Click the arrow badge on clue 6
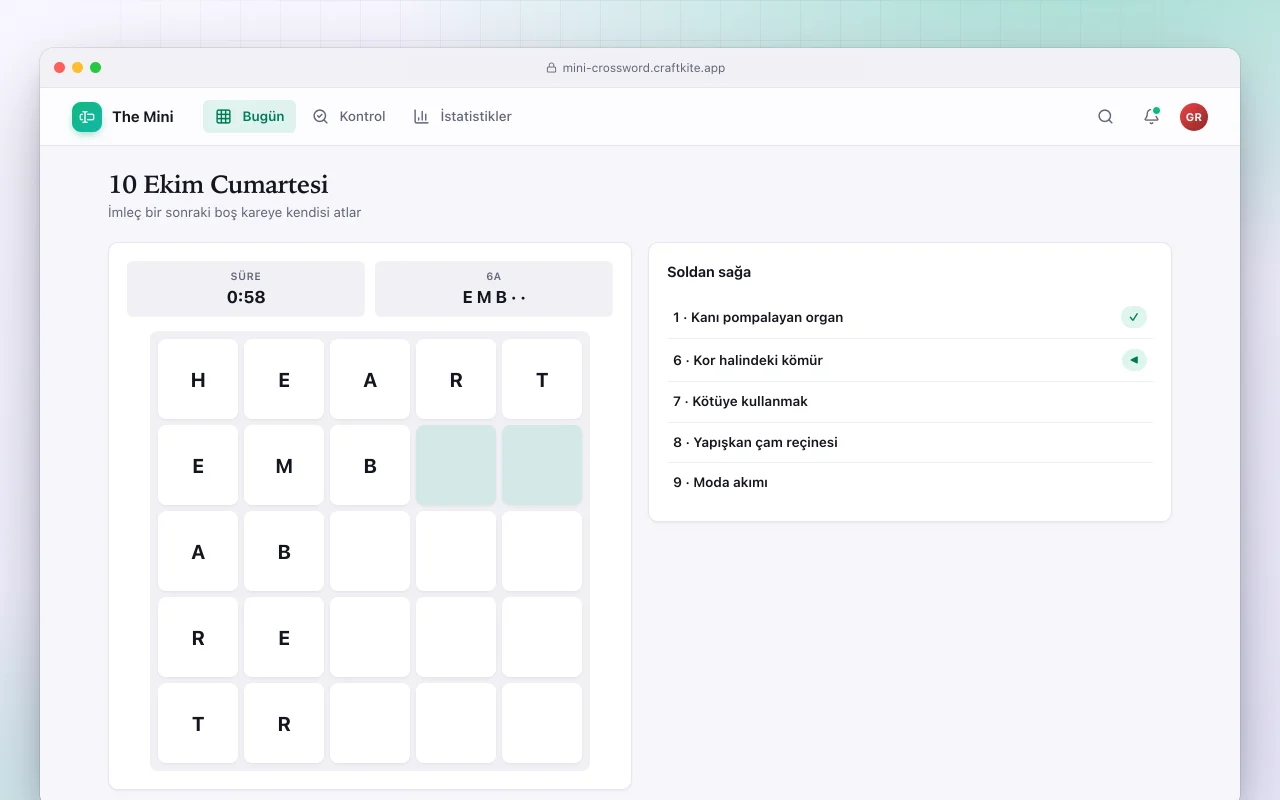The image size is (1280, 800). pos(1134,360)
